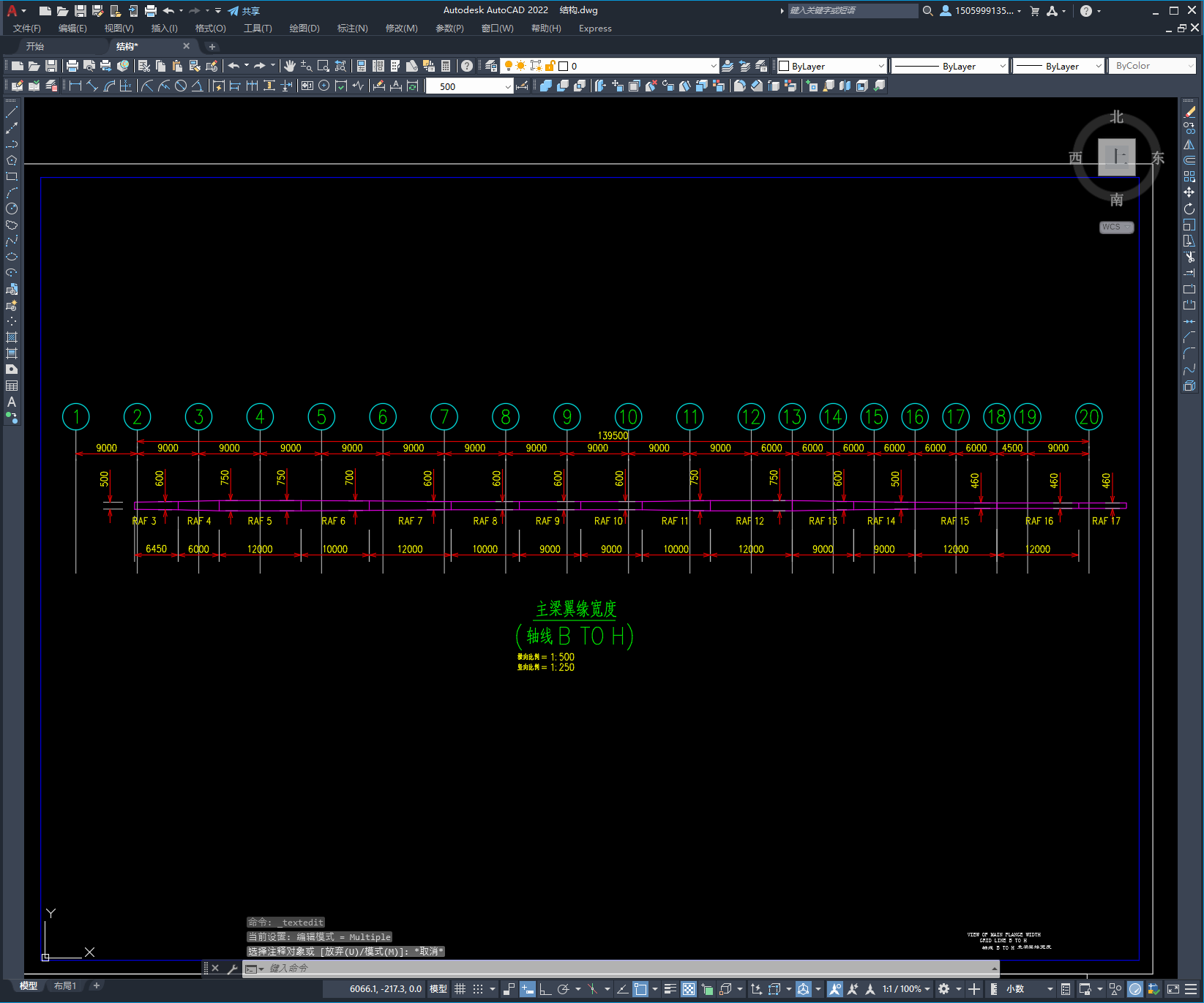Viewport: 1204px width, 1003px height.
Task: Toggle polar tracking in status bar
Action: (563, 989)
